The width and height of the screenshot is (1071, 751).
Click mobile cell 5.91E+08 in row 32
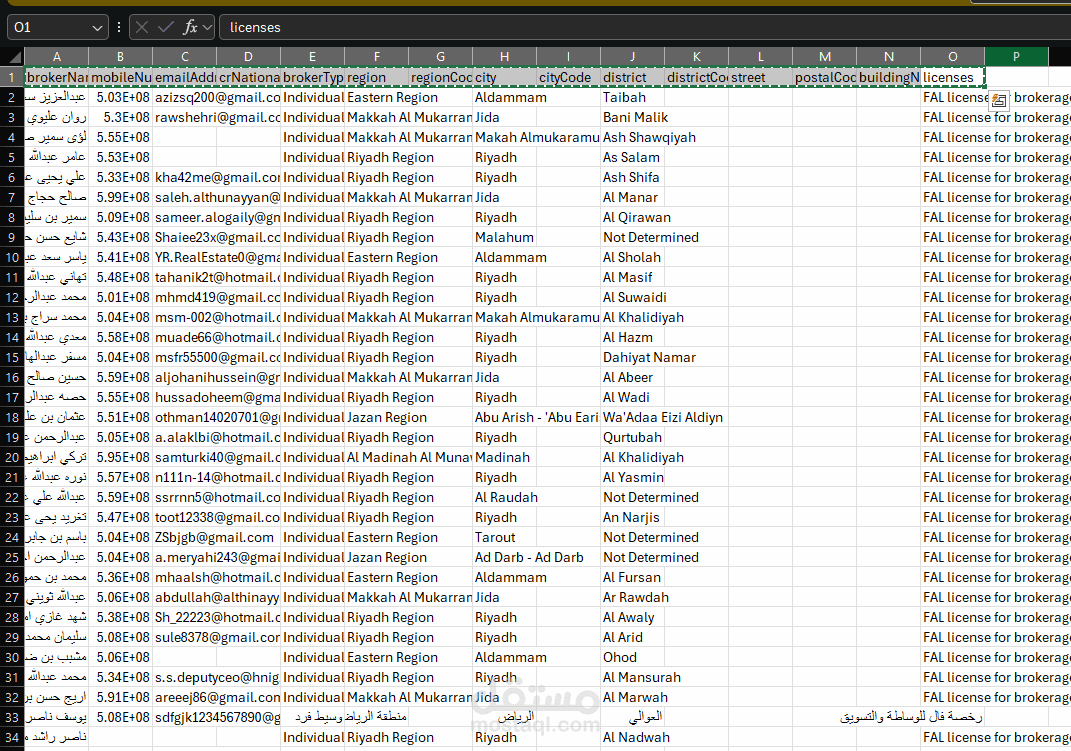click(120, 698)
